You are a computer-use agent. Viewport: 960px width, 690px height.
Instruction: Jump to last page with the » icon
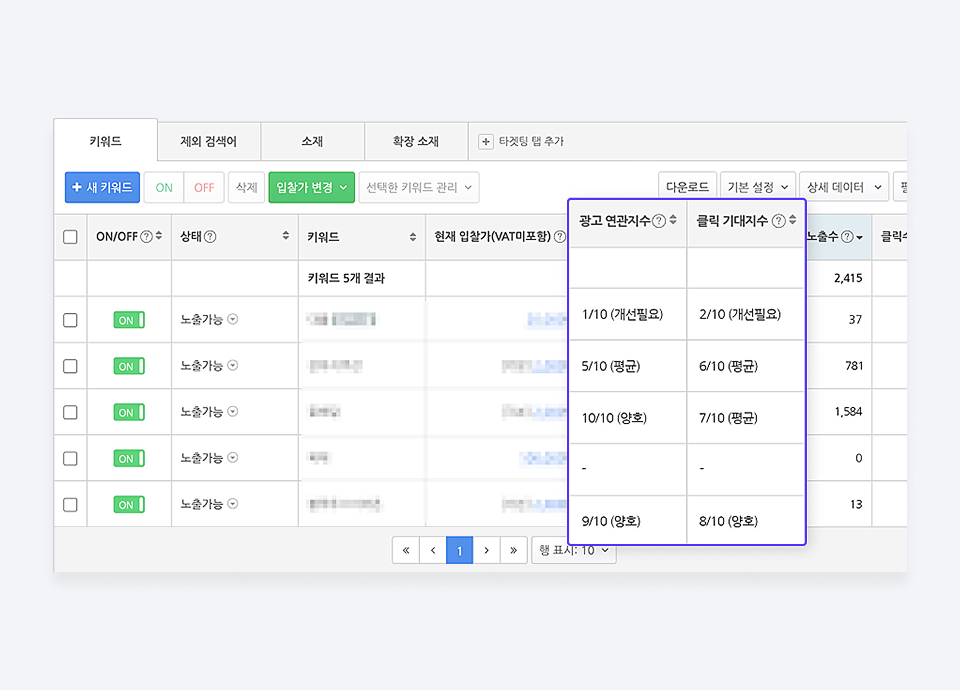coord(514,550)
